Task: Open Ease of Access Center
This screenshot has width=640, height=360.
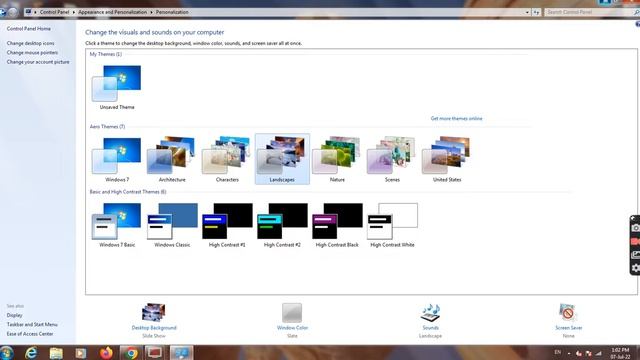Action: 30,334
